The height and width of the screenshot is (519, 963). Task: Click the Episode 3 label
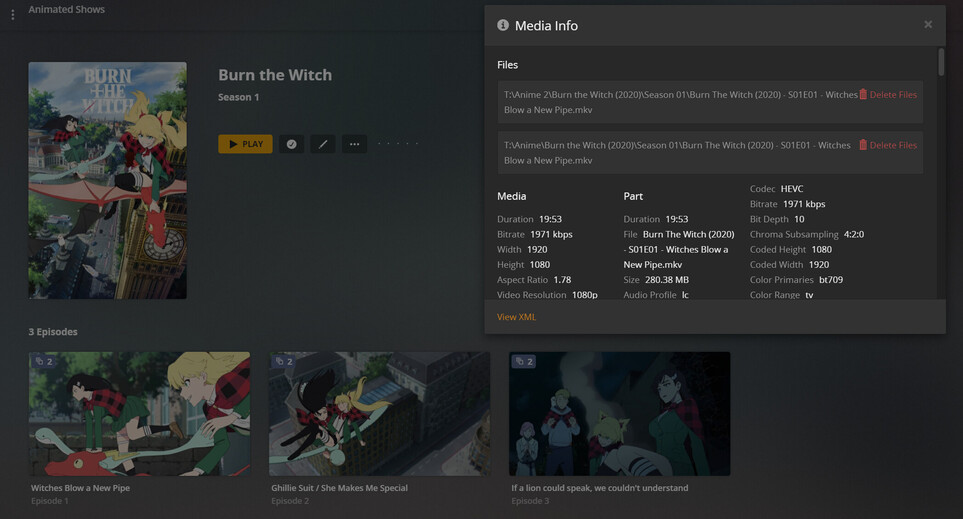(x=530, y=501)
